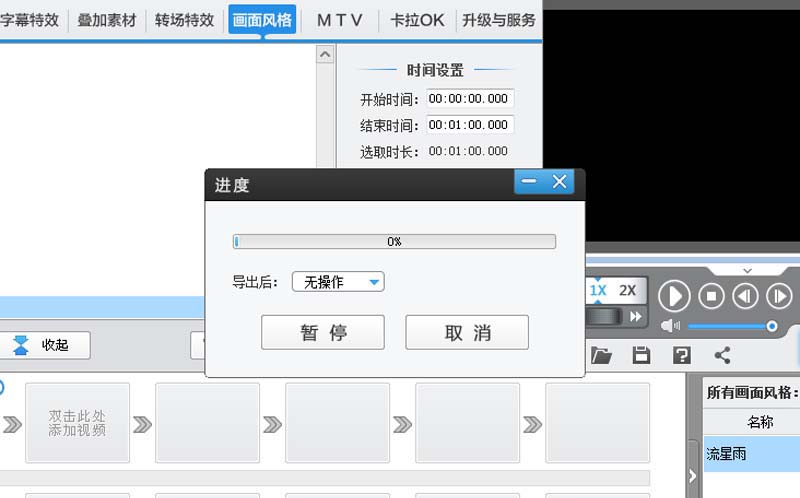Open the 字幕特效 tab
This screenshot has height=498, width=800.
(x=30, y=20)
